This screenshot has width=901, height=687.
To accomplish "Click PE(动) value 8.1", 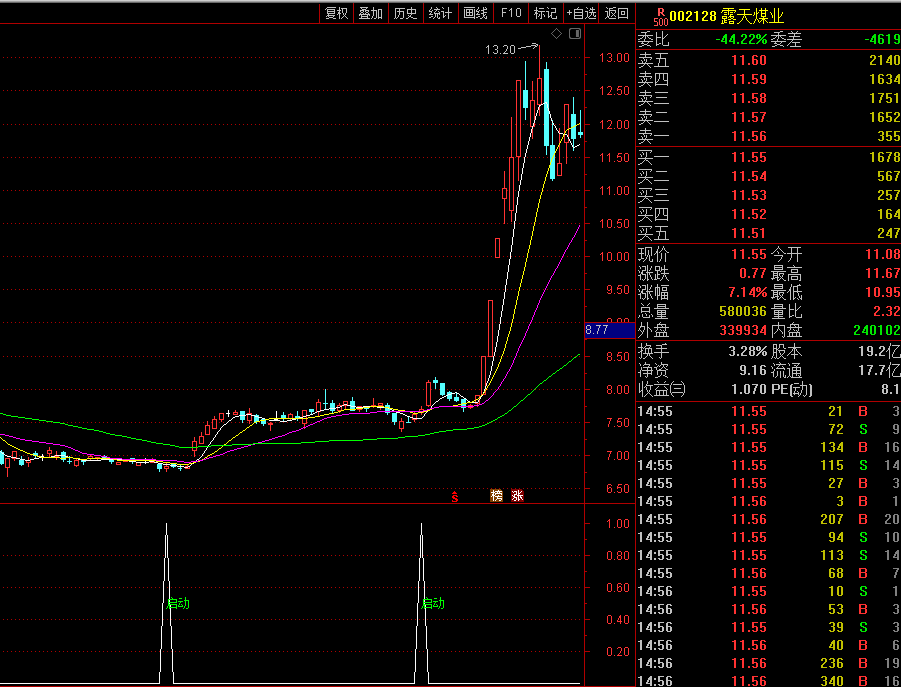I will pyautogui.click(x=891, y=389).
